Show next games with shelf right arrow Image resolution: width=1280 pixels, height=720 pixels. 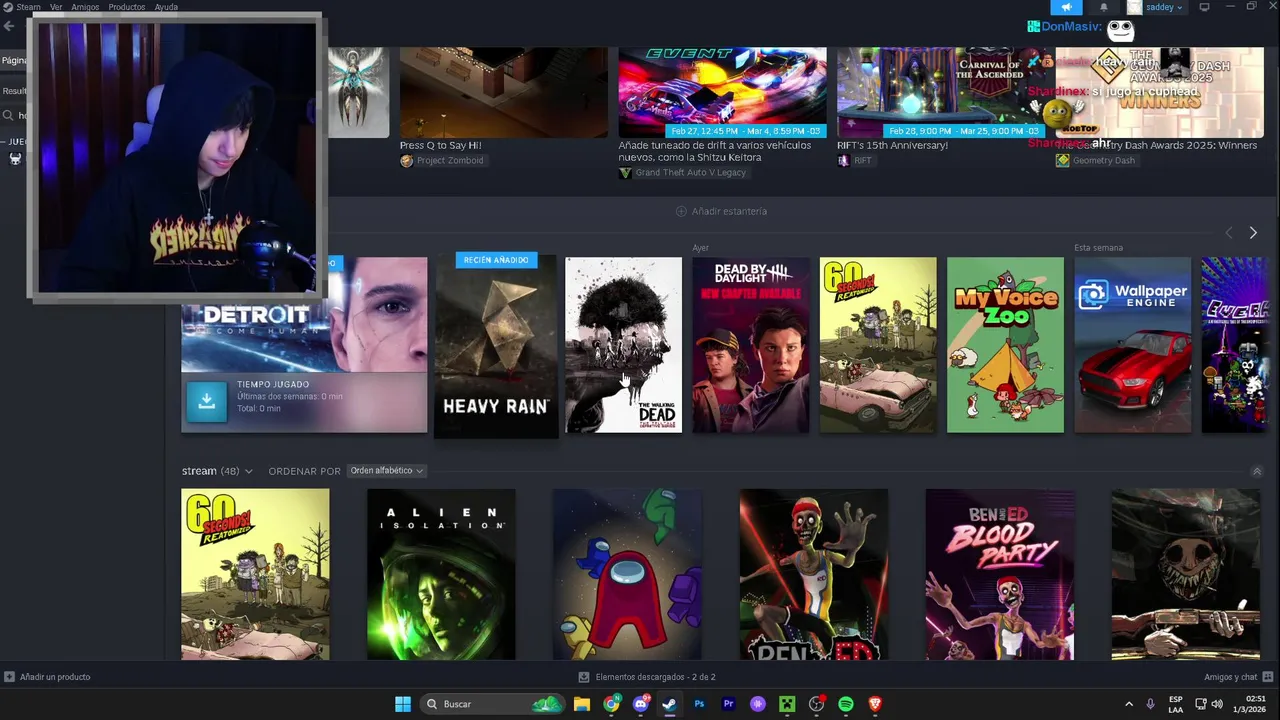[x=1253, y=232]
